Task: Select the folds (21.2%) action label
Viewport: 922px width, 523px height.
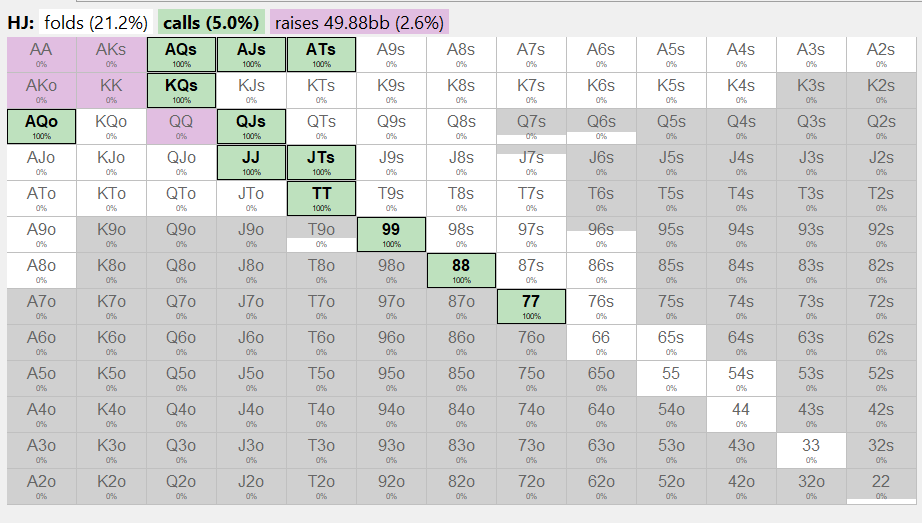Action: pos(96,23)
